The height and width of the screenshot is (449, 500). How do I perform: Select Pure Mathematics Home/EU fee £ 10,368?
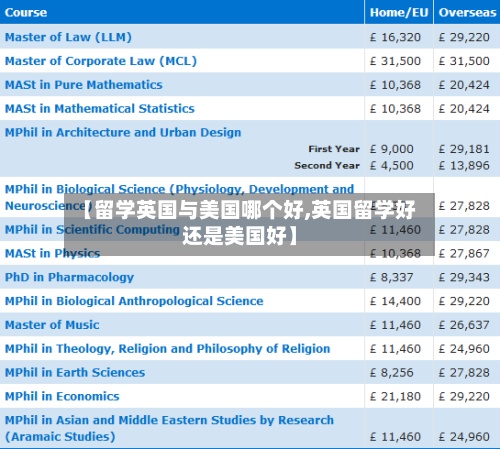[x=395, y=85]
